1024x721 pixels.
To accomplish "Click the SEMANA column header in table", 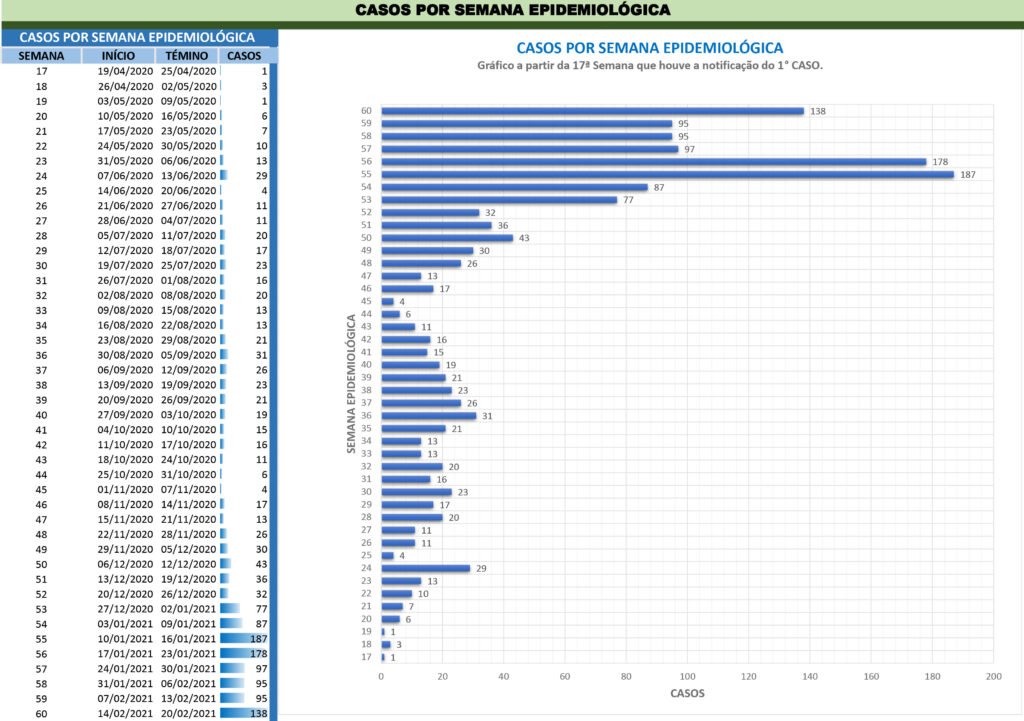I will click(41, 56).
